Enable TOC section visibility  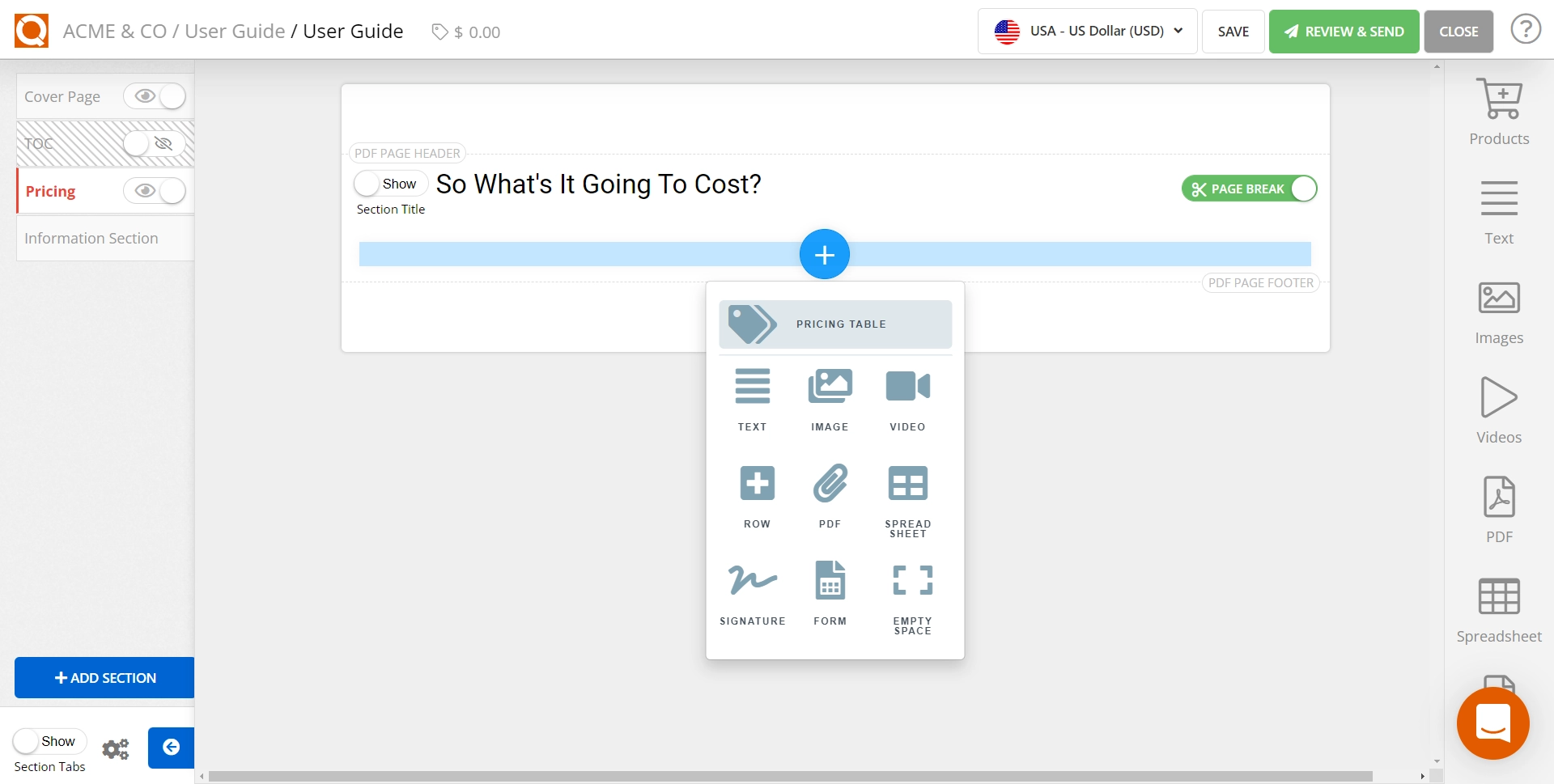point(155,144)
